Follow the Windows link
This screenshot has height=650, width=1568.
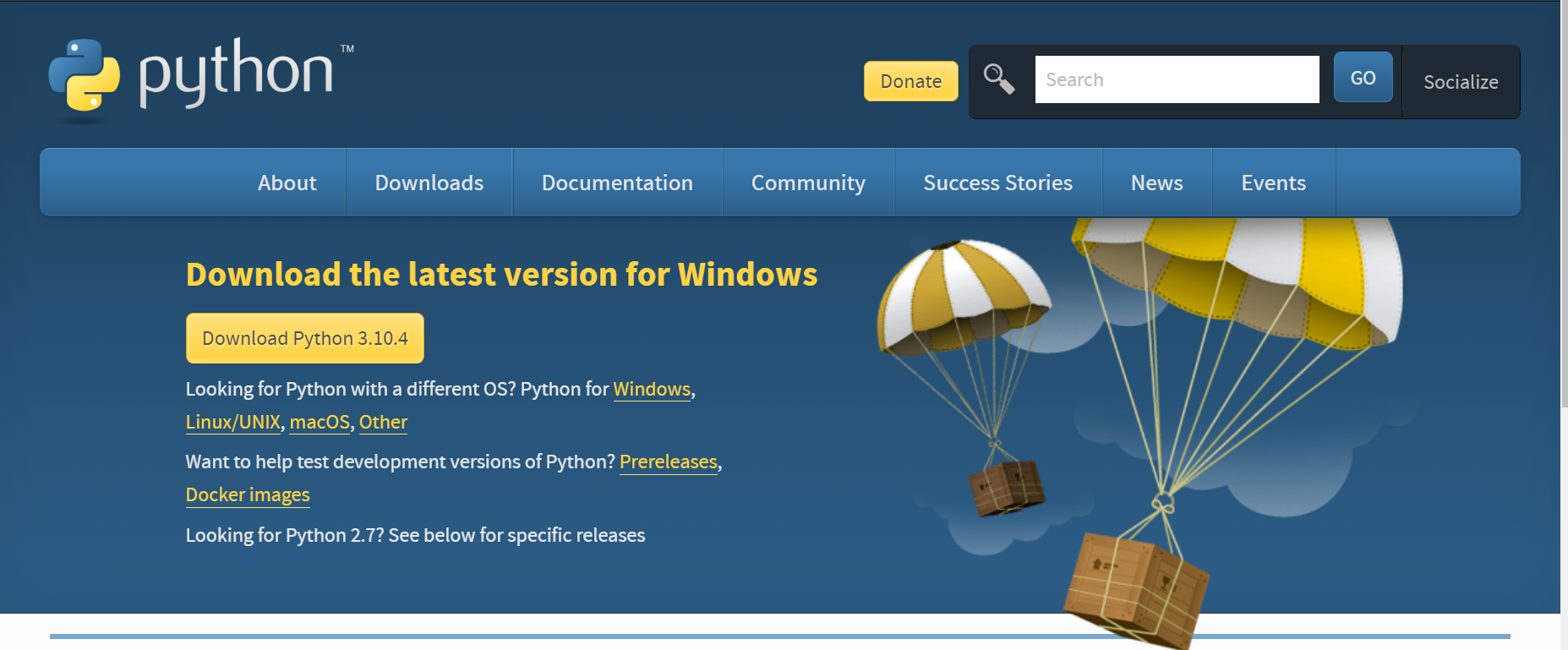652,389
